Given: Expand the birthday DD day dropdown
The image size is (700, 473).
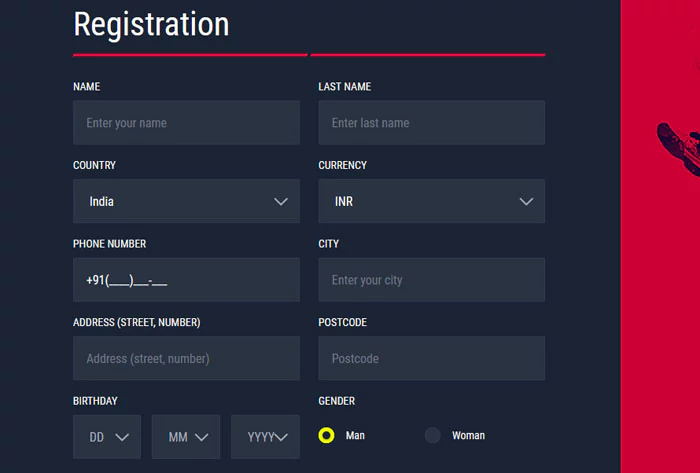Looking at the screenshot, I should [x=107, y=437].
